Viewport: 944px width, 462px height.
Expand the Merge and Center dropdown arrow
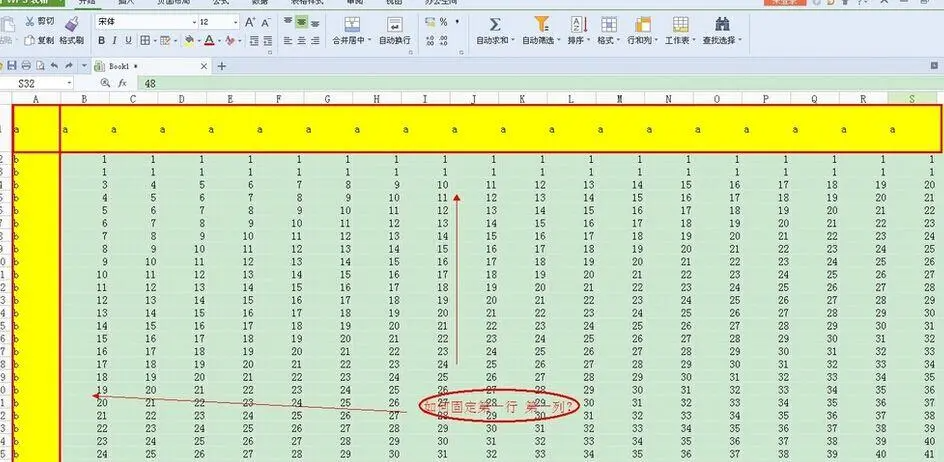pyautogui.click(x=370, y=41)
